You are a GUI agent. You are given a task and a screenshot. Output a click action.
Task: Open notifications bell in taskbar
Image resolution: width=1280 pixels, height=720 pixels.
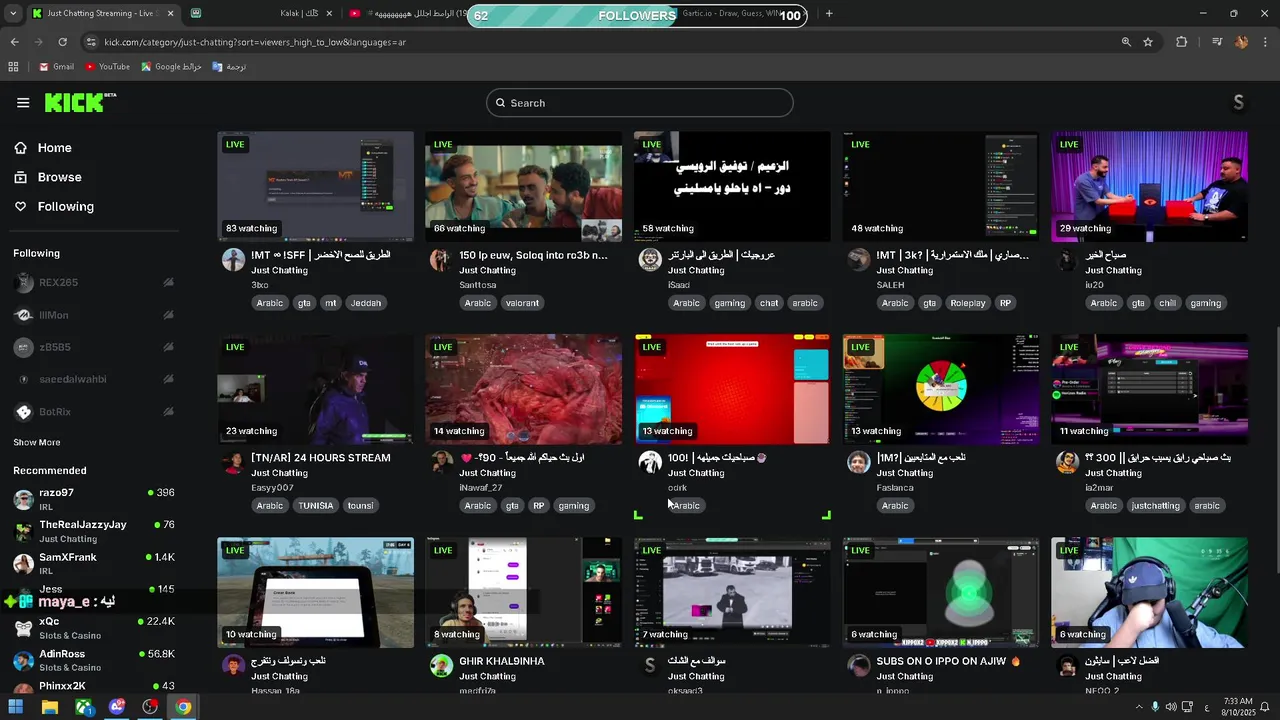point(1264,707)
